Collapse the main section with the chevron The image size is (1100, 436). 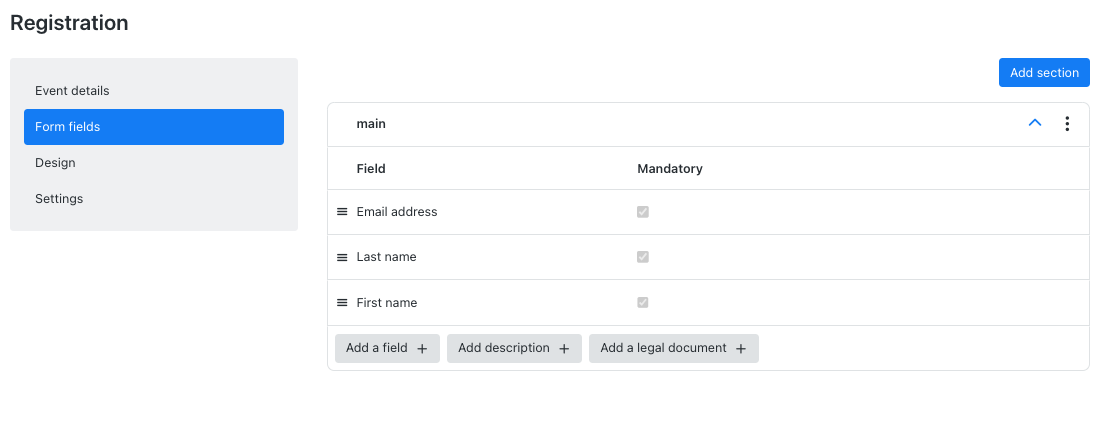(x=1035, y=123)
